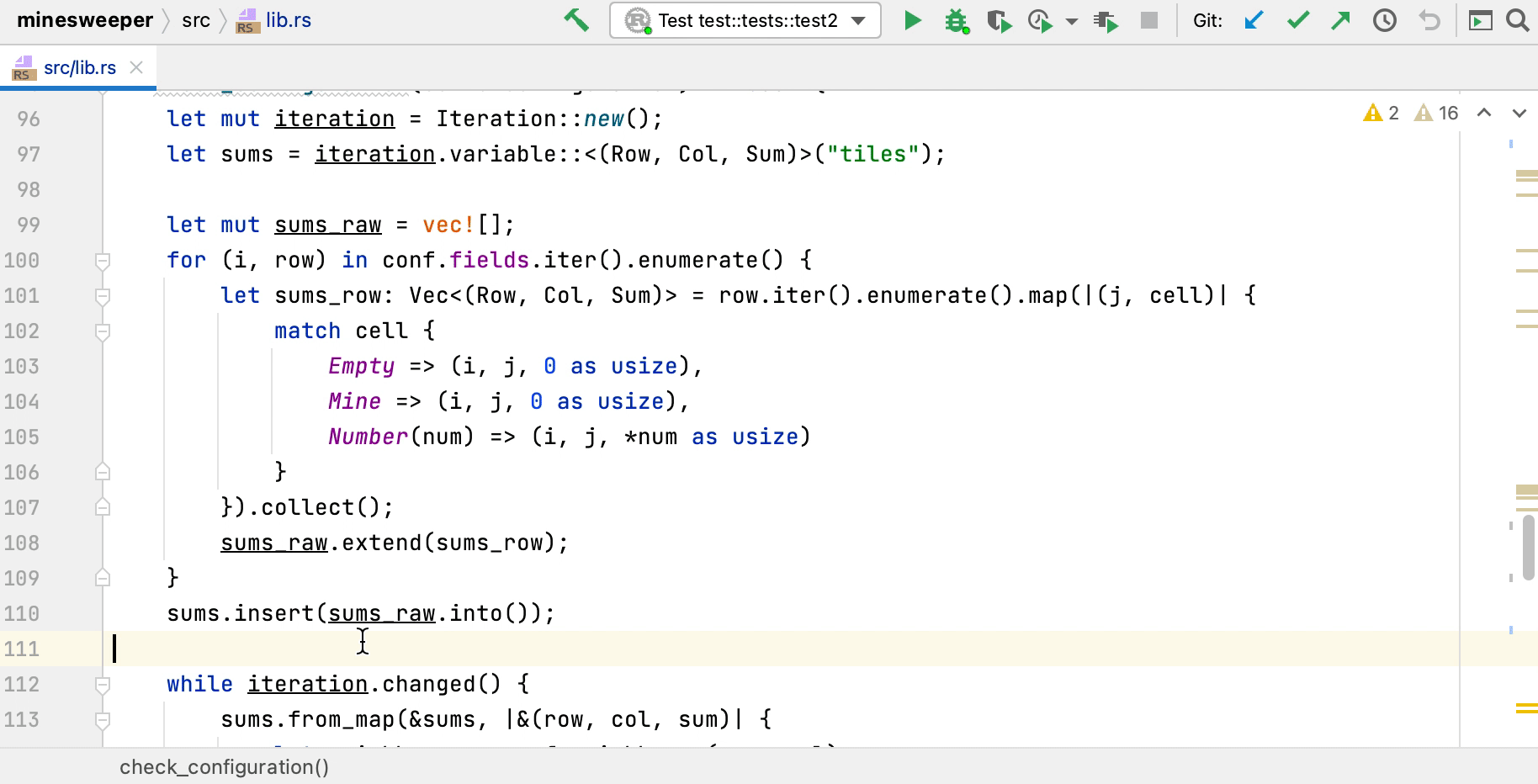Push commits with green arrow icon
The height and width of the screenshot is (784, 1538).
tap(1341, 20)
